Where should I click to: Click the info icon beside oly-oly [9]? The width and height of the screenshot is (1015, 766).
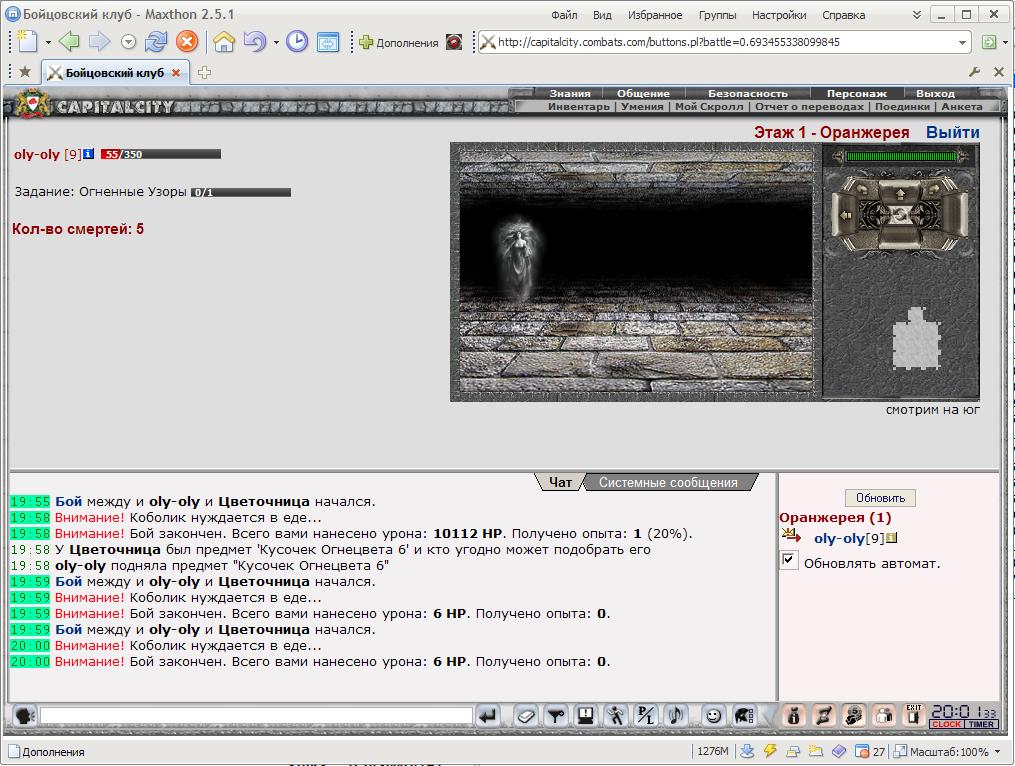(89, 154)
